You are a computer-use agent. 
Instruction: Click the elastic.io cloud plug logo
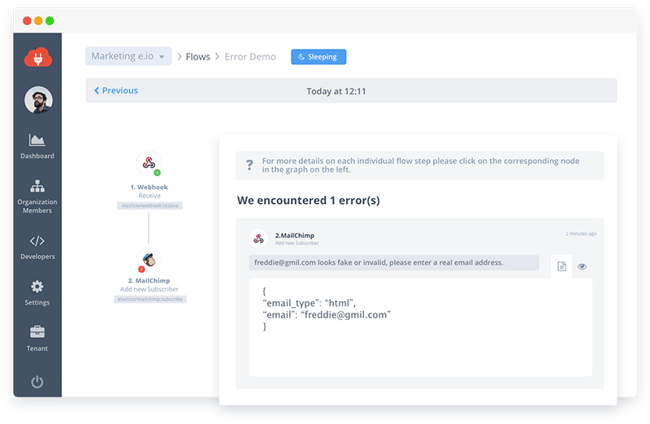click(x=38, y=58)
